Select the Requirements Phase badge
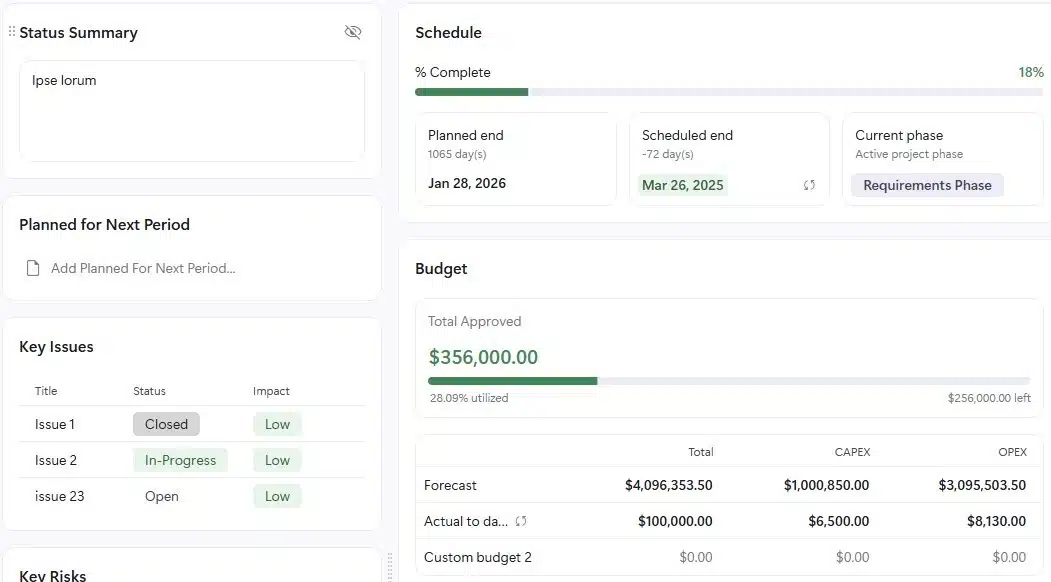This screenshot has height=582, width=1051. tap(927, 185)
